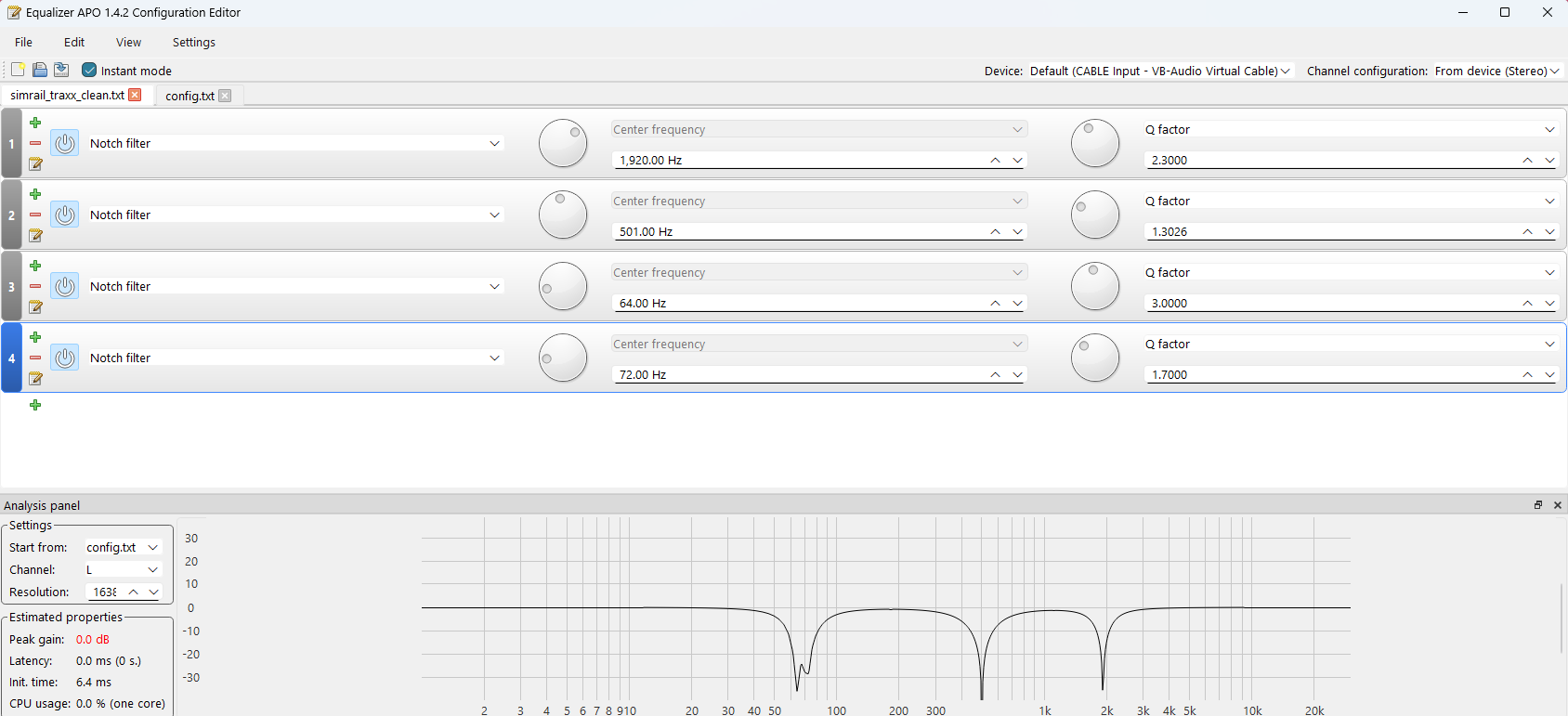Uncheck the Instant mode checkbox

click(x=89, y=71)
